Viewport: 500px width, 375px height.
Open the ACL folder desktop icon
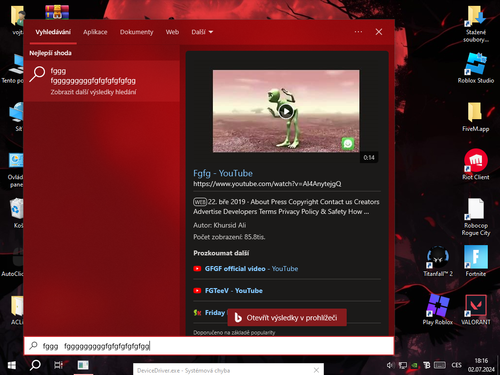click(17, 310)
